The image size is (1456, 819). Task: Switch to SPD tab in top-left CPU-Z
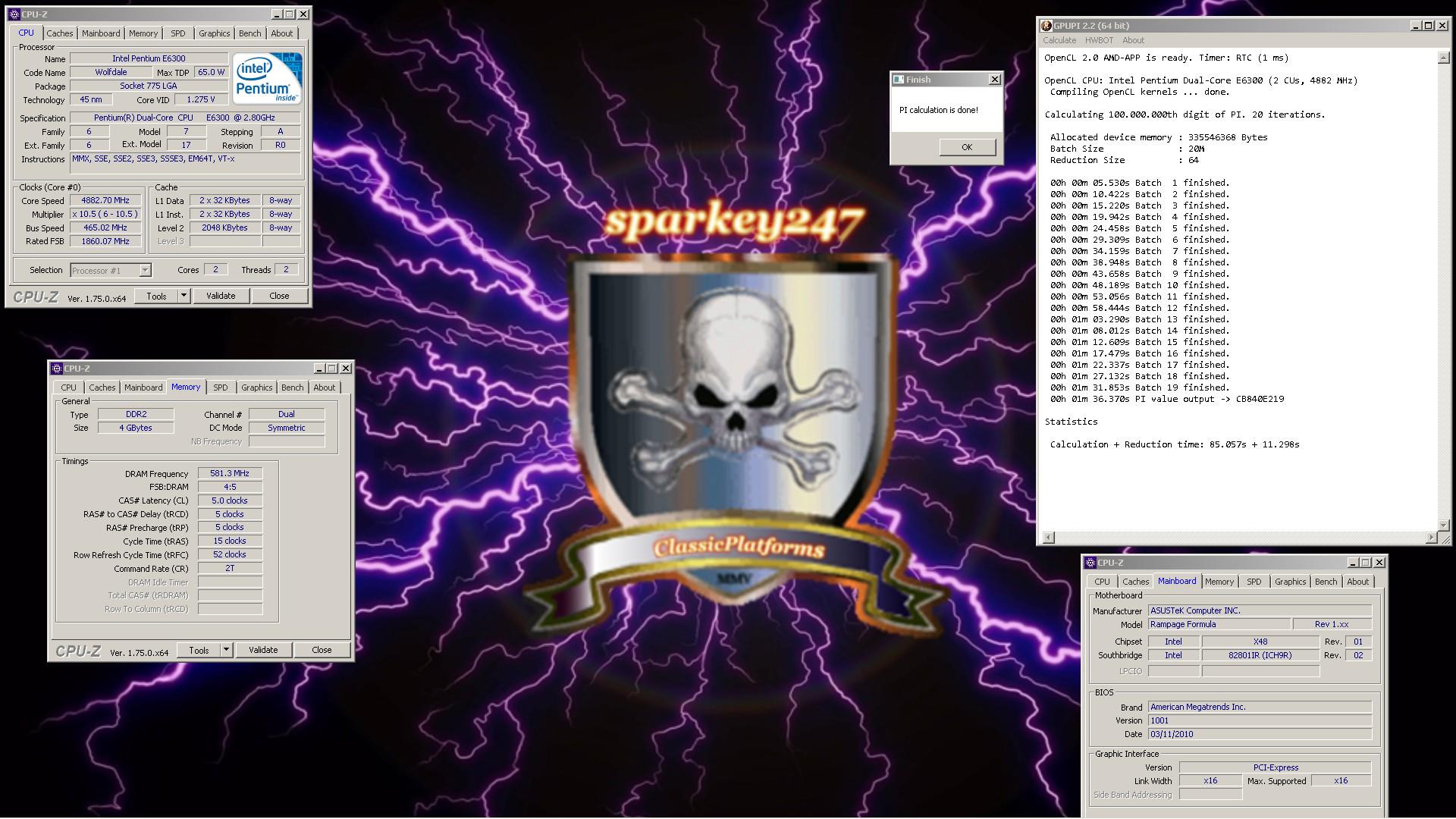point(178,33)
